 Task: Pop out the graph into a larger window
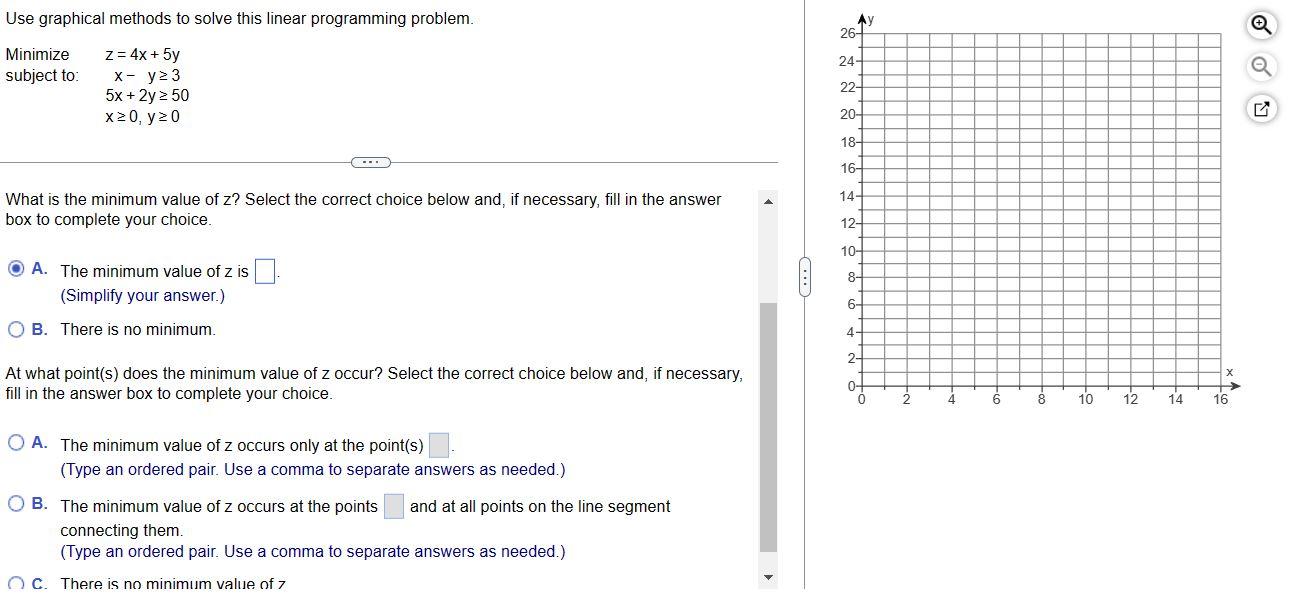[1262, 108]
